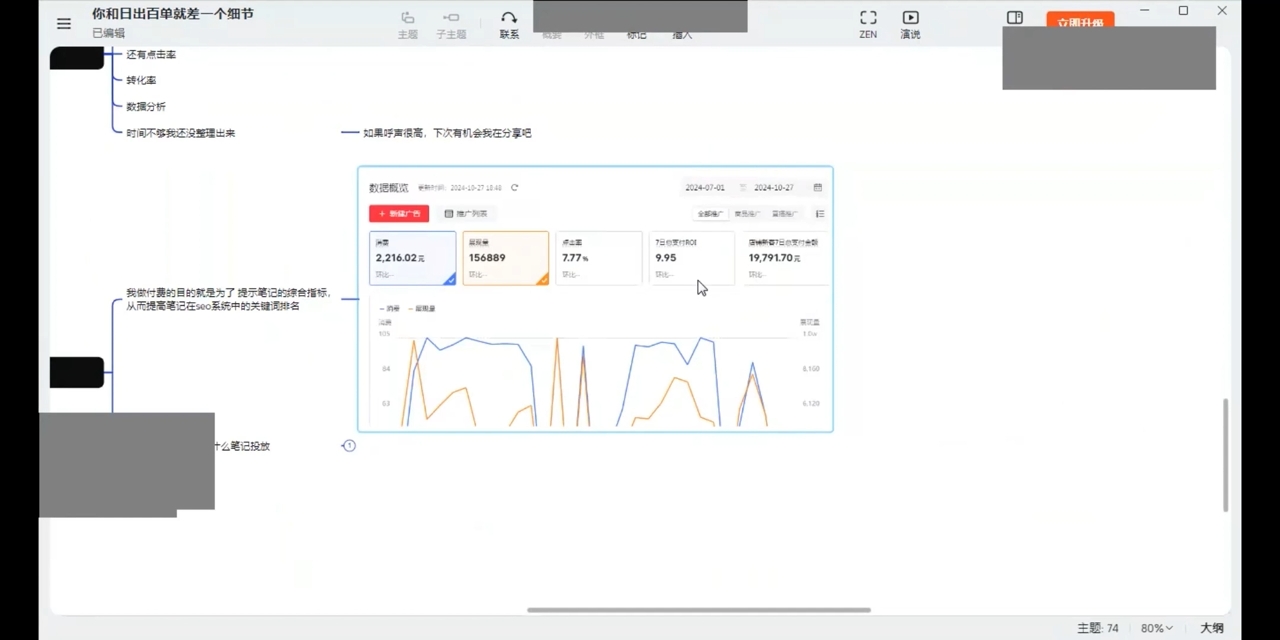Open the 80% zoom dropdown in status bar
The width and height of the screenshot is (1280, 640).
click(1156, 628)
